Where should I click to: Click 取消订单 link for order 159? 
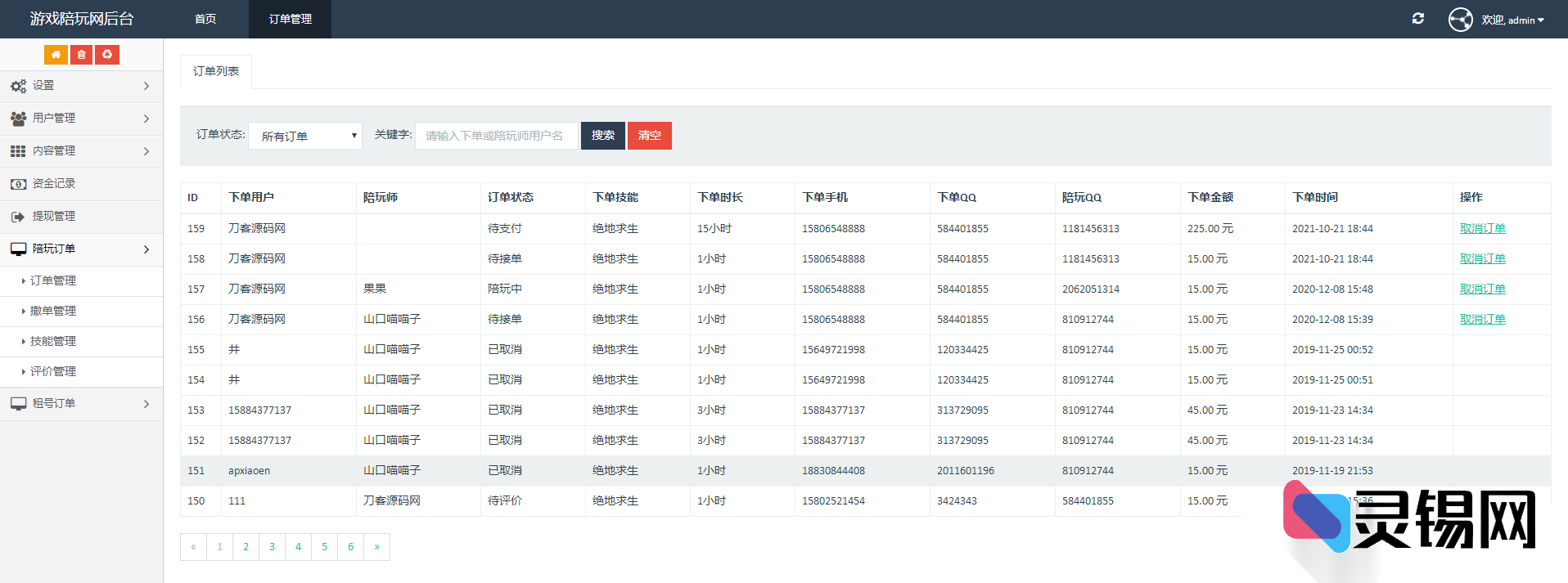tap(1482, 229)
